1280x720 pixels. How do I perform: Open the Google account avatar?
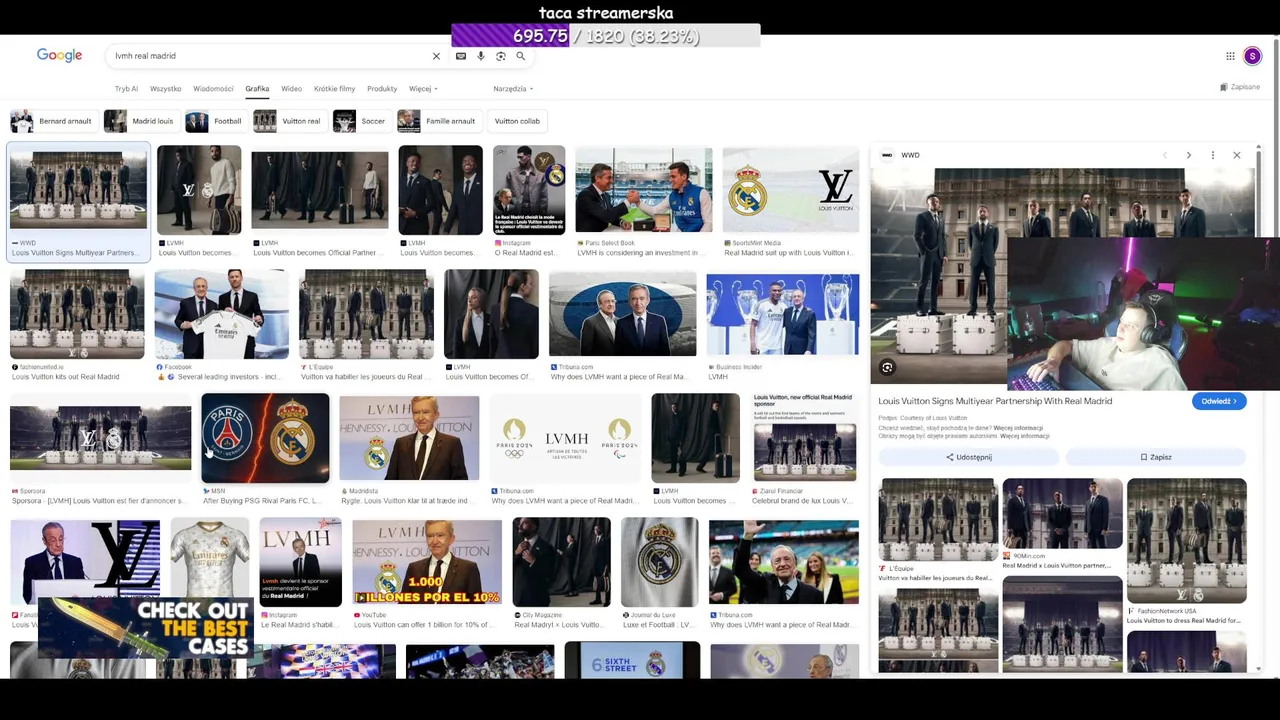pyautogui.click(x=1252, y=56)
